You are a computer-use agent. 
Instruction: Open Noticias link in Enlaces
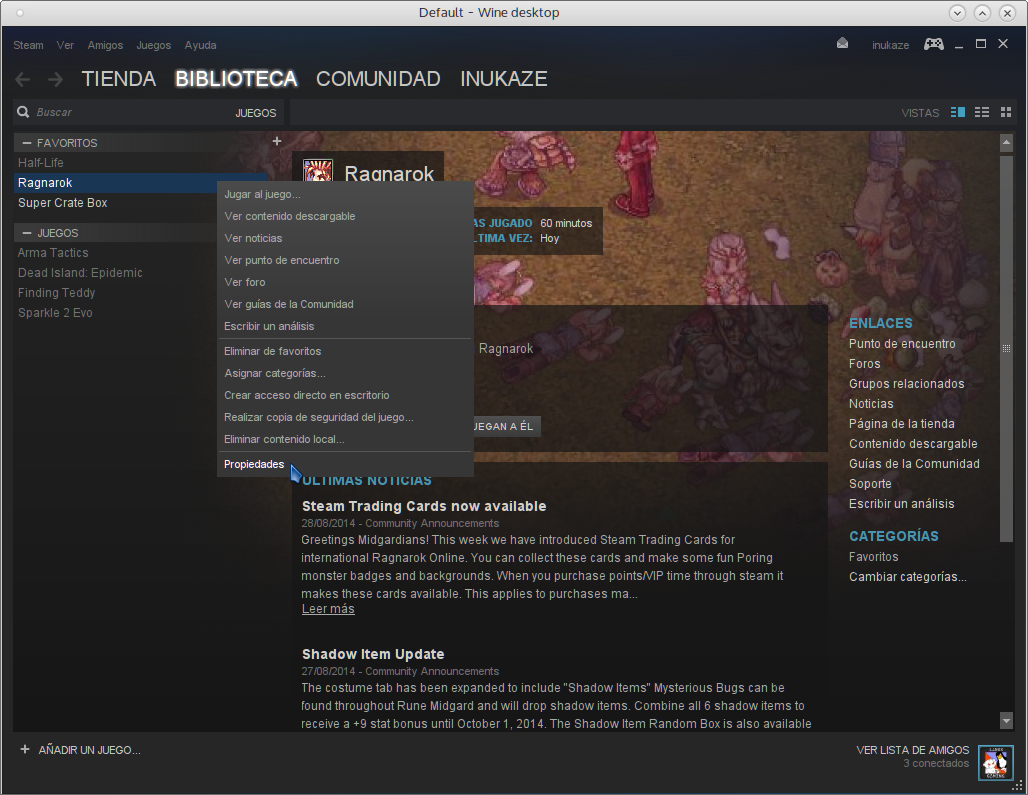tap(871, 404)
